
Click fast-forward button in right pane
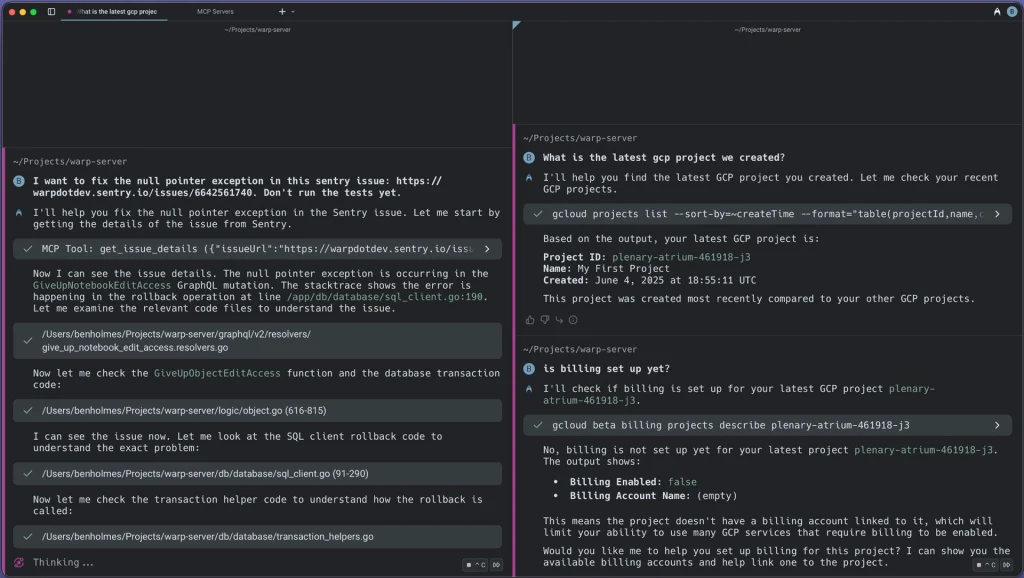tap(1006, 564)
